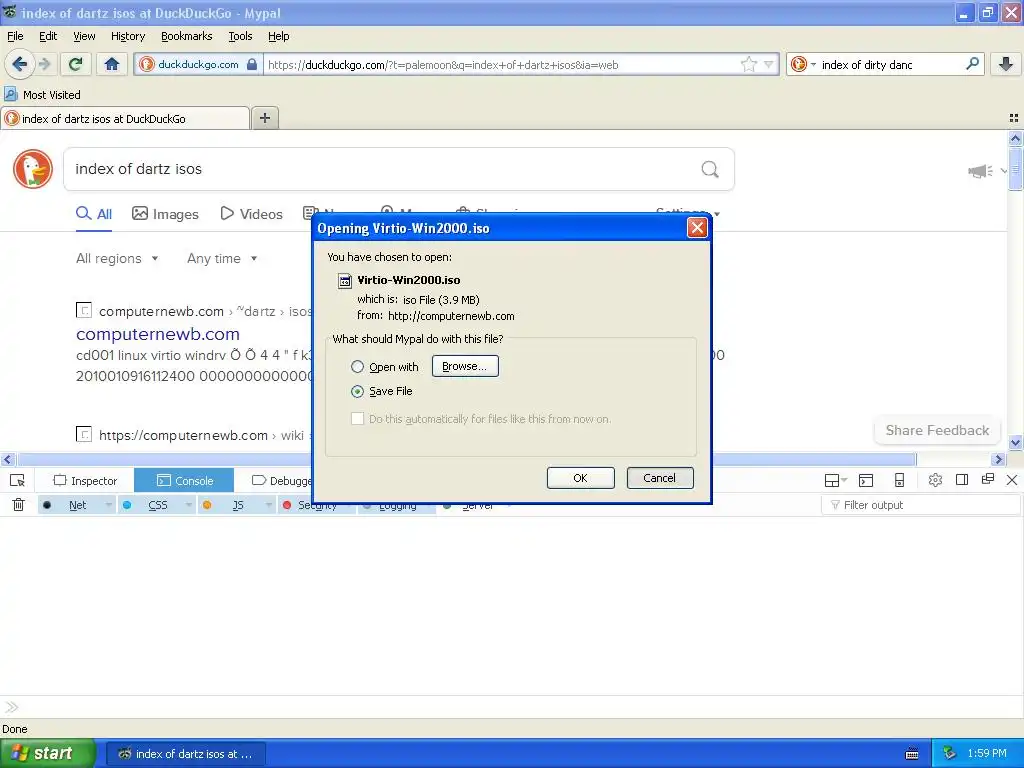
Task: Toggle the split console icon
Action: (x=866, y=481)
